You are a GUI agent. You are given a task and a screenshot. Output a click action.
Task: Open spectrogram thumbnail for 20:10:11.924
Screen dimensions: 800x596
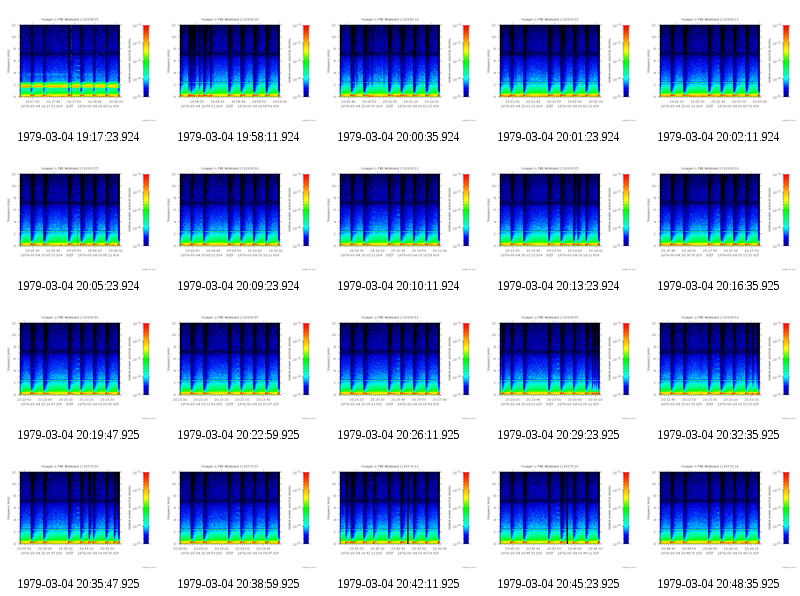click(x=400, y=218)
